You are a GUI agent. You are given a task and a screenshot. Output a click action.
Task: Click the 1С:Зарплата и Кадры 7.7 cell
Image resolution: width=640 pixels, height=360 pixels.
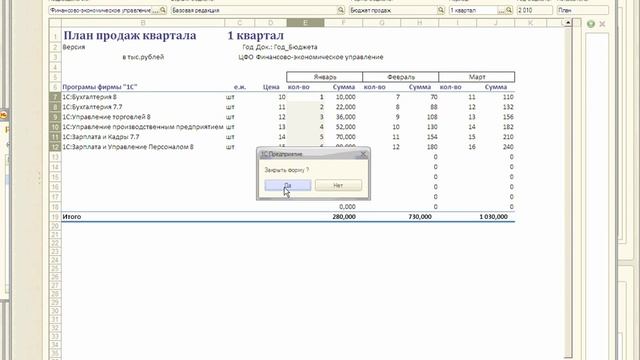[x=101, y=137]
